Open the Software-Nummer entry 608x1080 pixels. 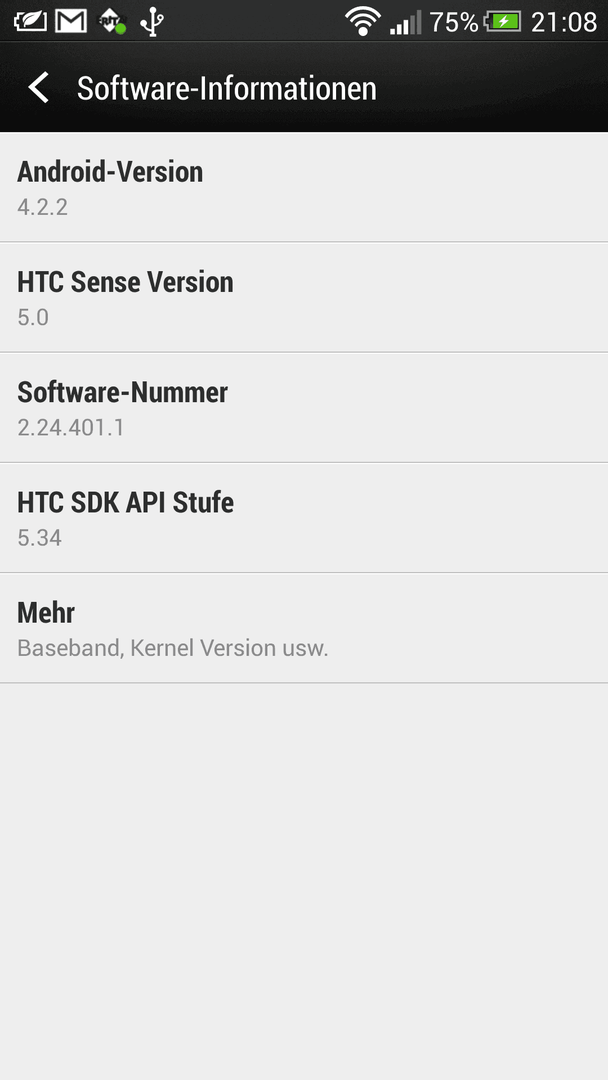pos(304,407)
